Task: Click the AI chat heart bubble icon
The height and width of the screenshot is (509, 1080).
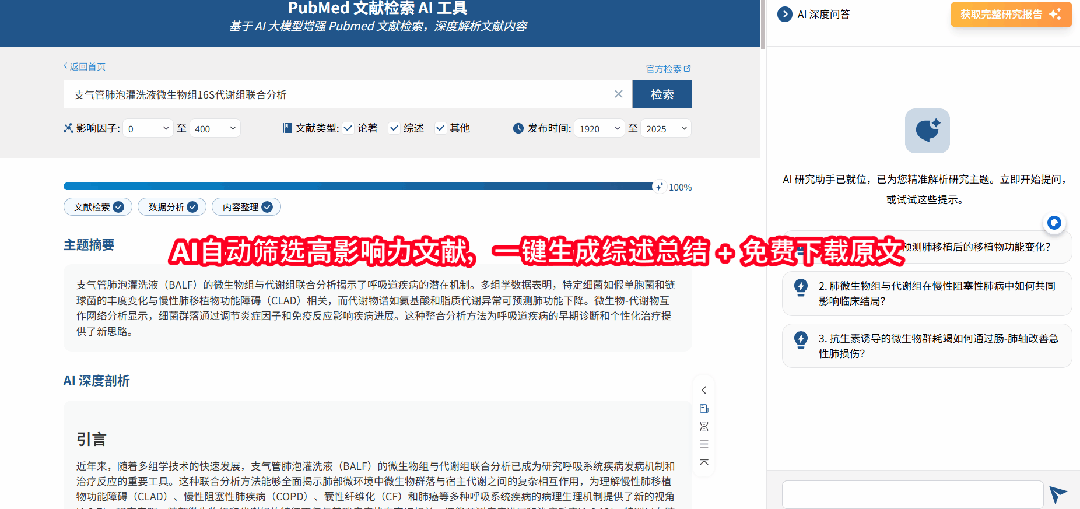Action: point(926,130)
